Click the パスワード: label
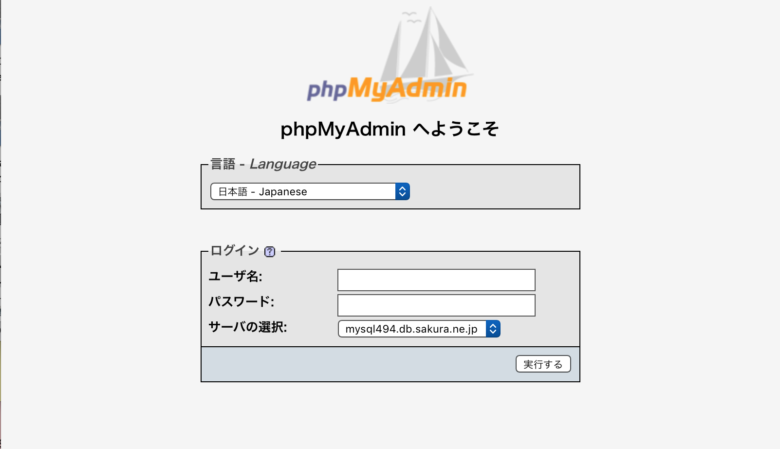 241,302
